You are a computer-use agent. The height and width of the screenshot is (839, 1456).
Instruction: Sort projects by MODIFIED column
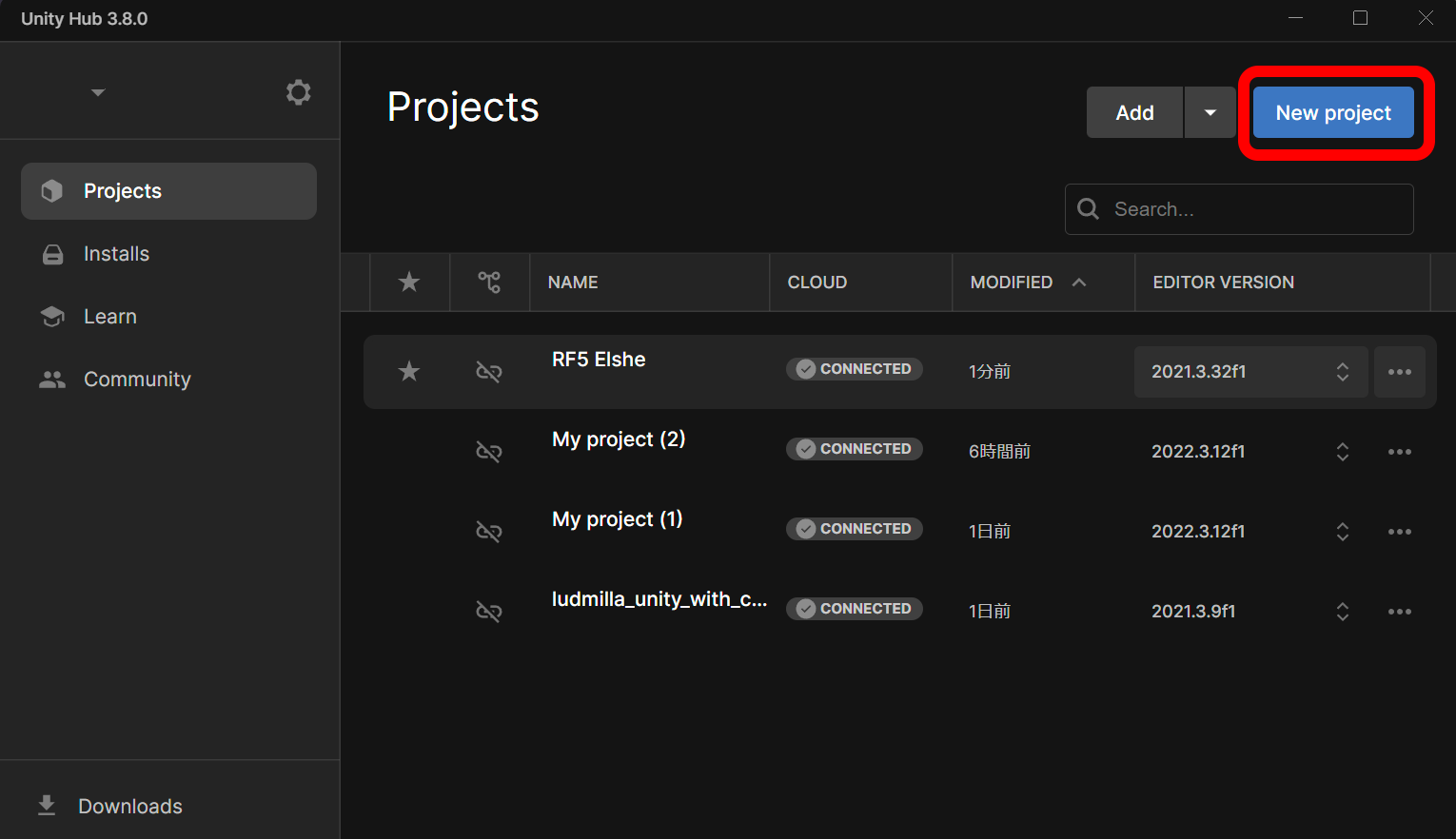coord(1012,283)
